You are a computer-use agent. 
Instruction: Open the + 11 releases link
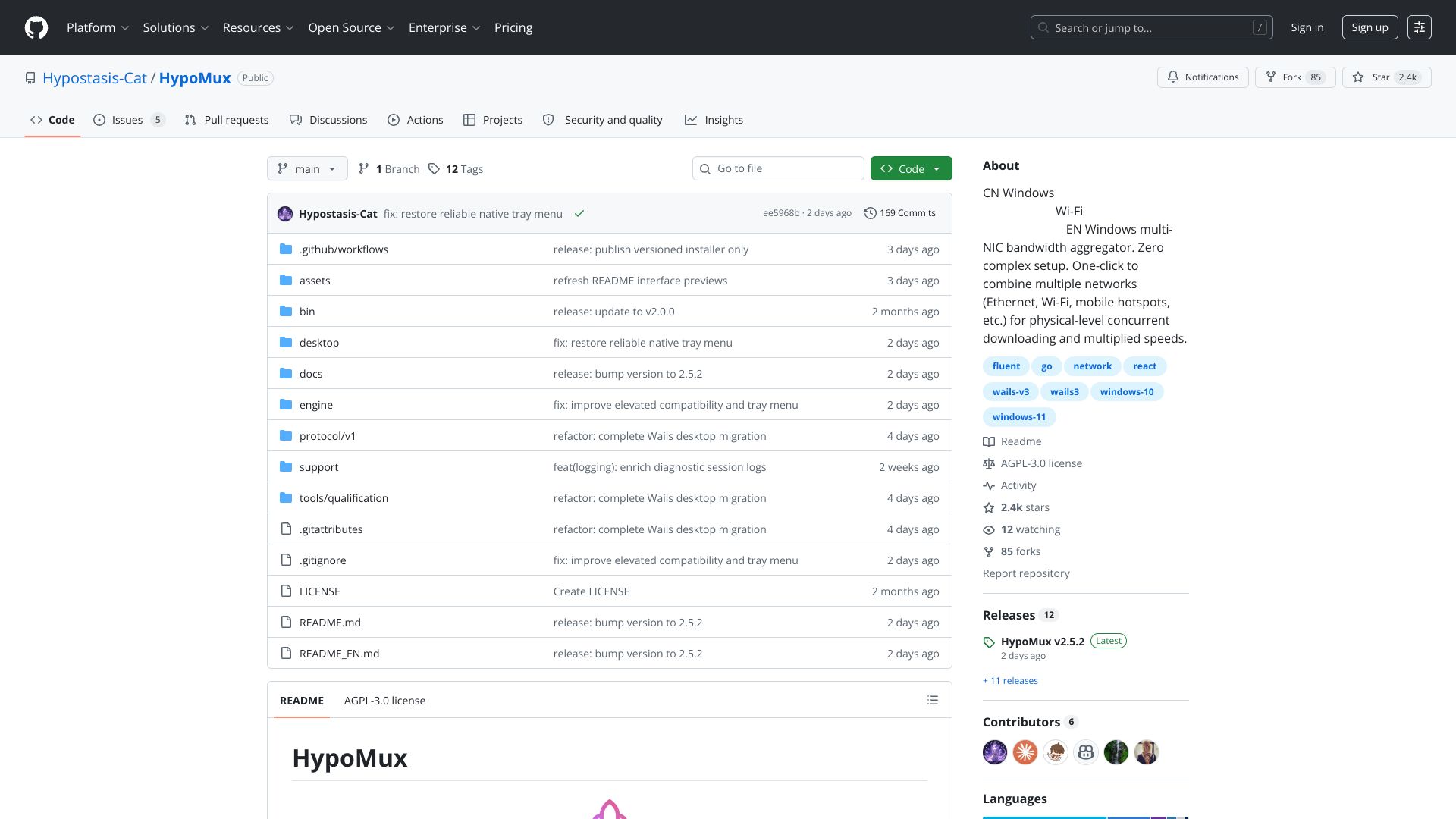click(x=1010, y=681)
